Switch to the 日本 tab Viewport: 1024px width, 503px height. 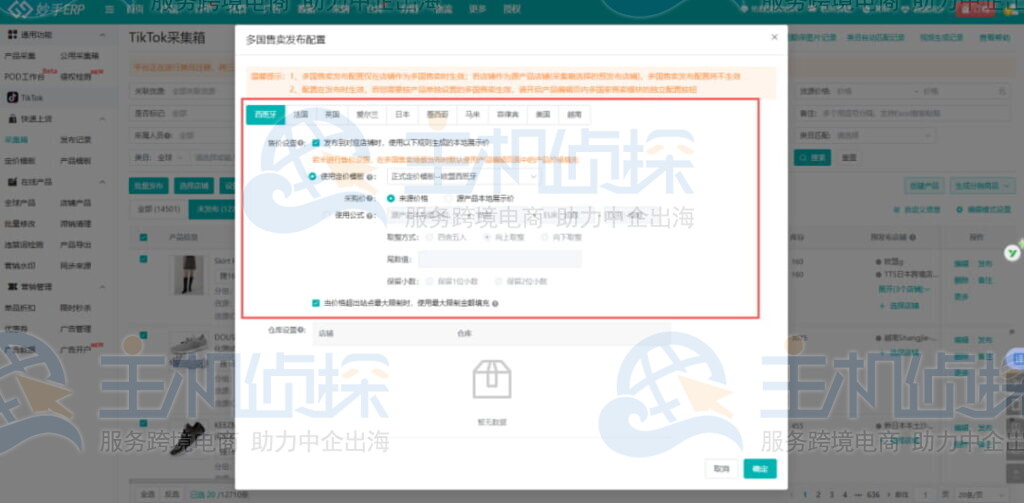click(402, 114)
